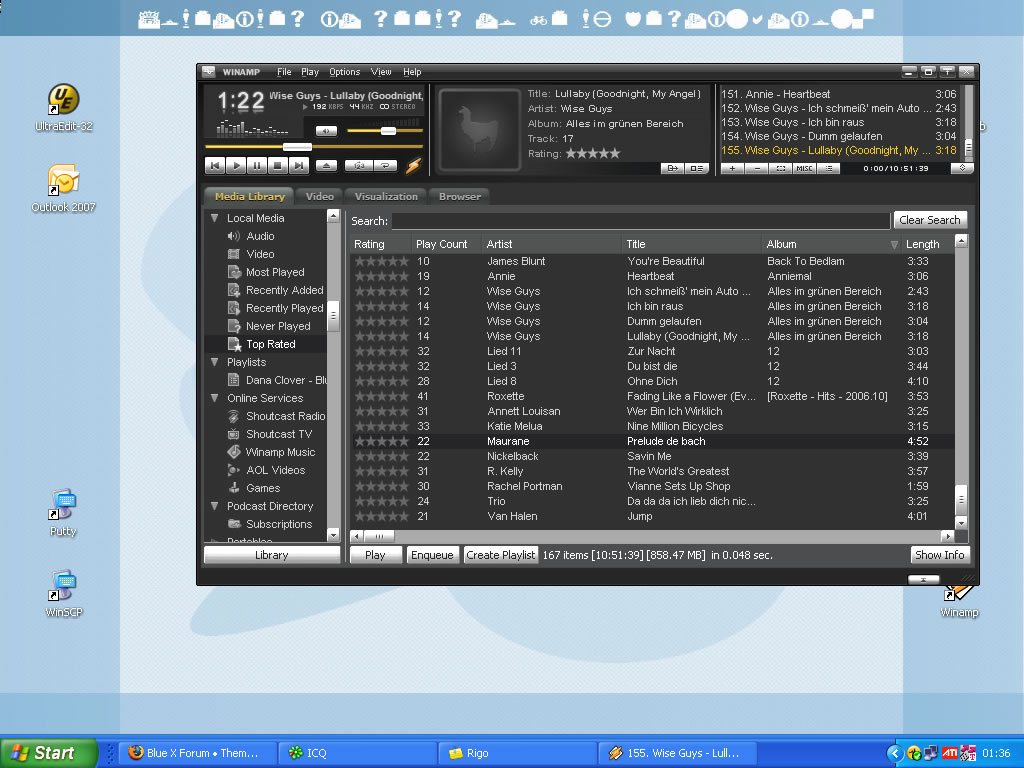This screenshot has height=768, width=1024.
Task: Click into the library Search field
Action: click(x=640, y=221)
